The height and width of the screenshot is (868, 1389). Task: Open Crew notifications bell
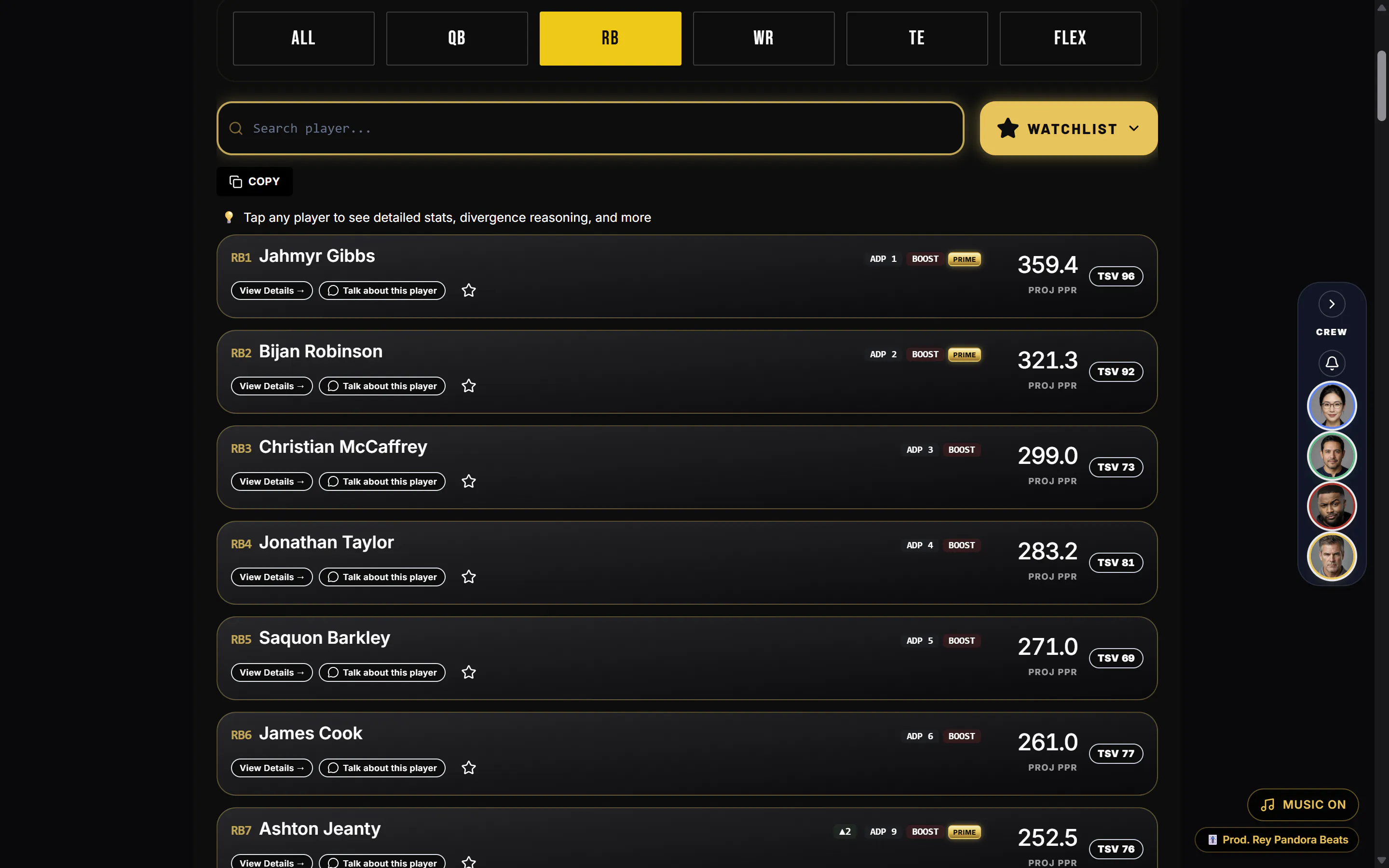(1332, 363)
